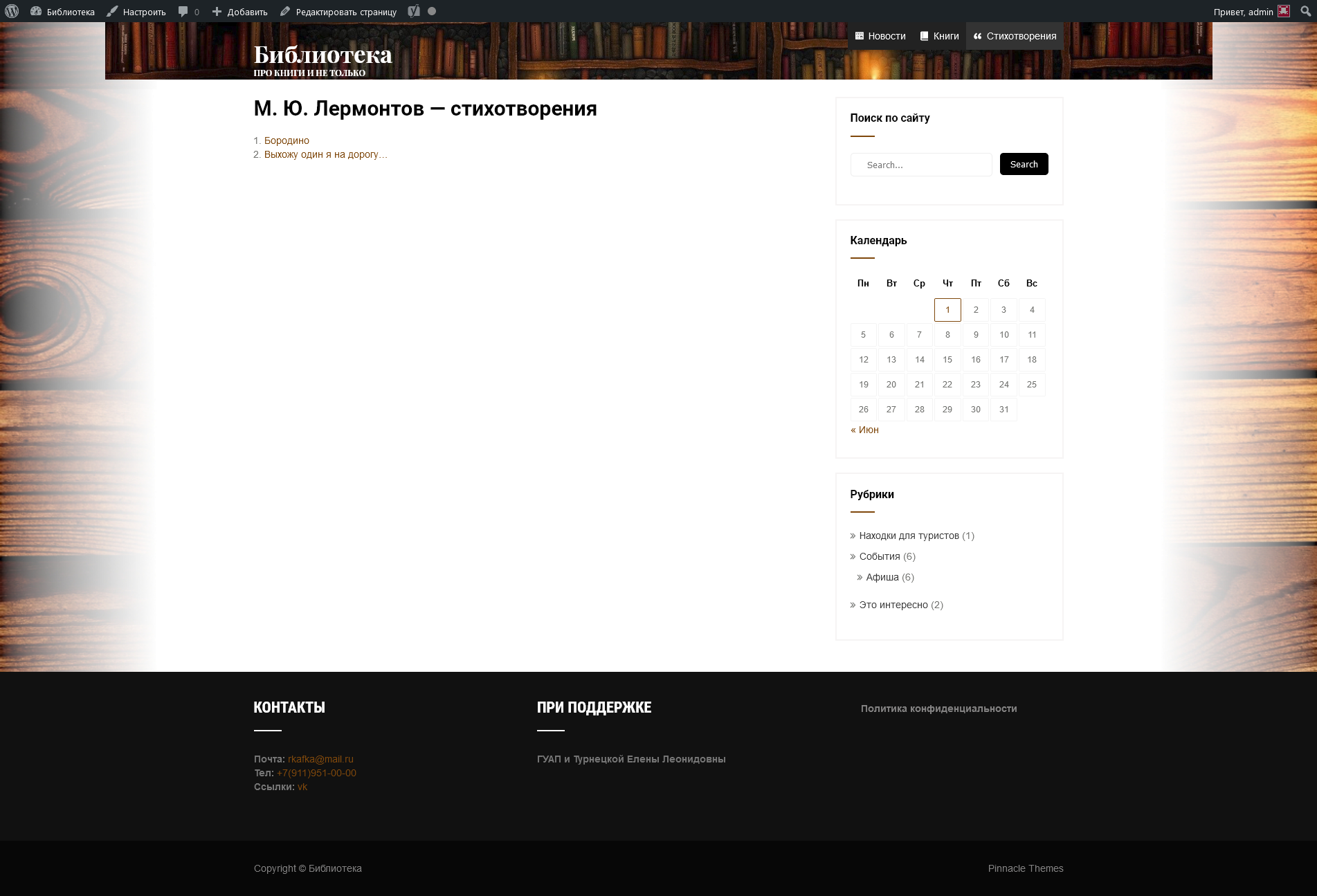
Task: Open the Книги navigation item
Action: 939,36
